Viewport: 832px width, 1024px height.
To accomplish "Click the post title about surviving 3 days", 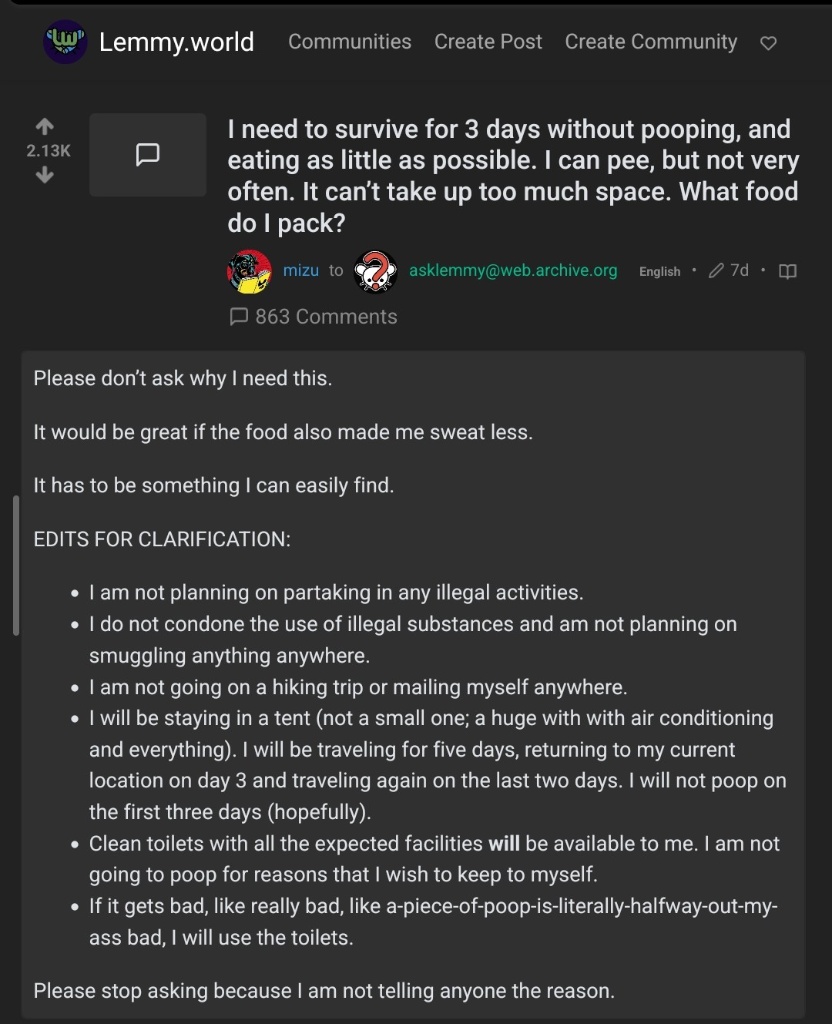I will (x=512, y=176).
